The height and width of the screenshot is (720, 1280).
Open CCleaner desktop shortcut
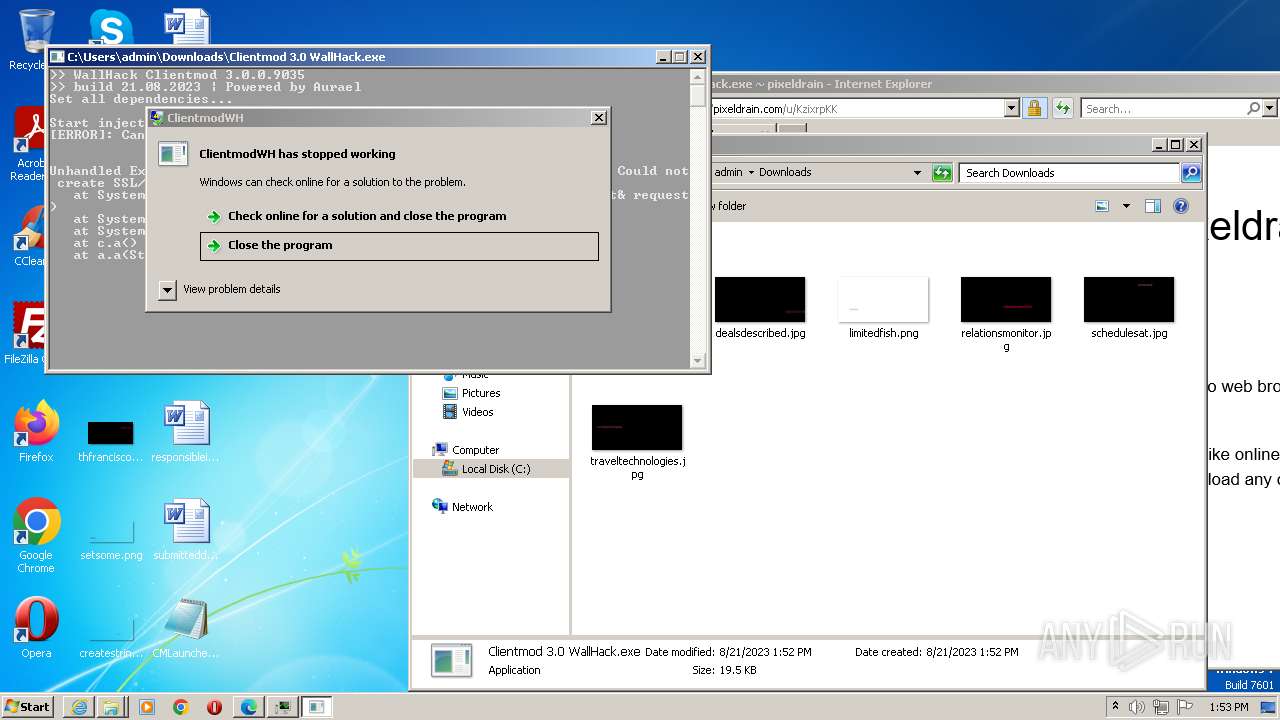pos(28,236)
